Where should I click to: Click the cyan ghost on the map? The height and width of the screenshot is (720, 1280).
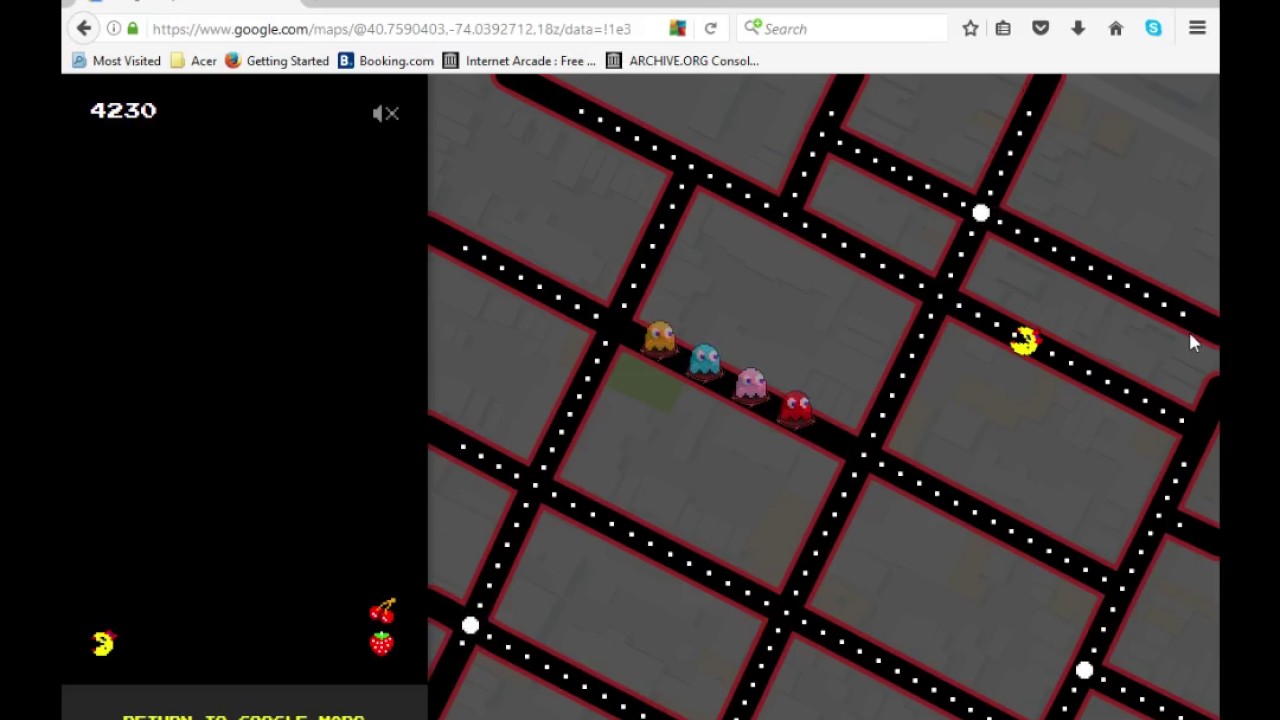705,360
